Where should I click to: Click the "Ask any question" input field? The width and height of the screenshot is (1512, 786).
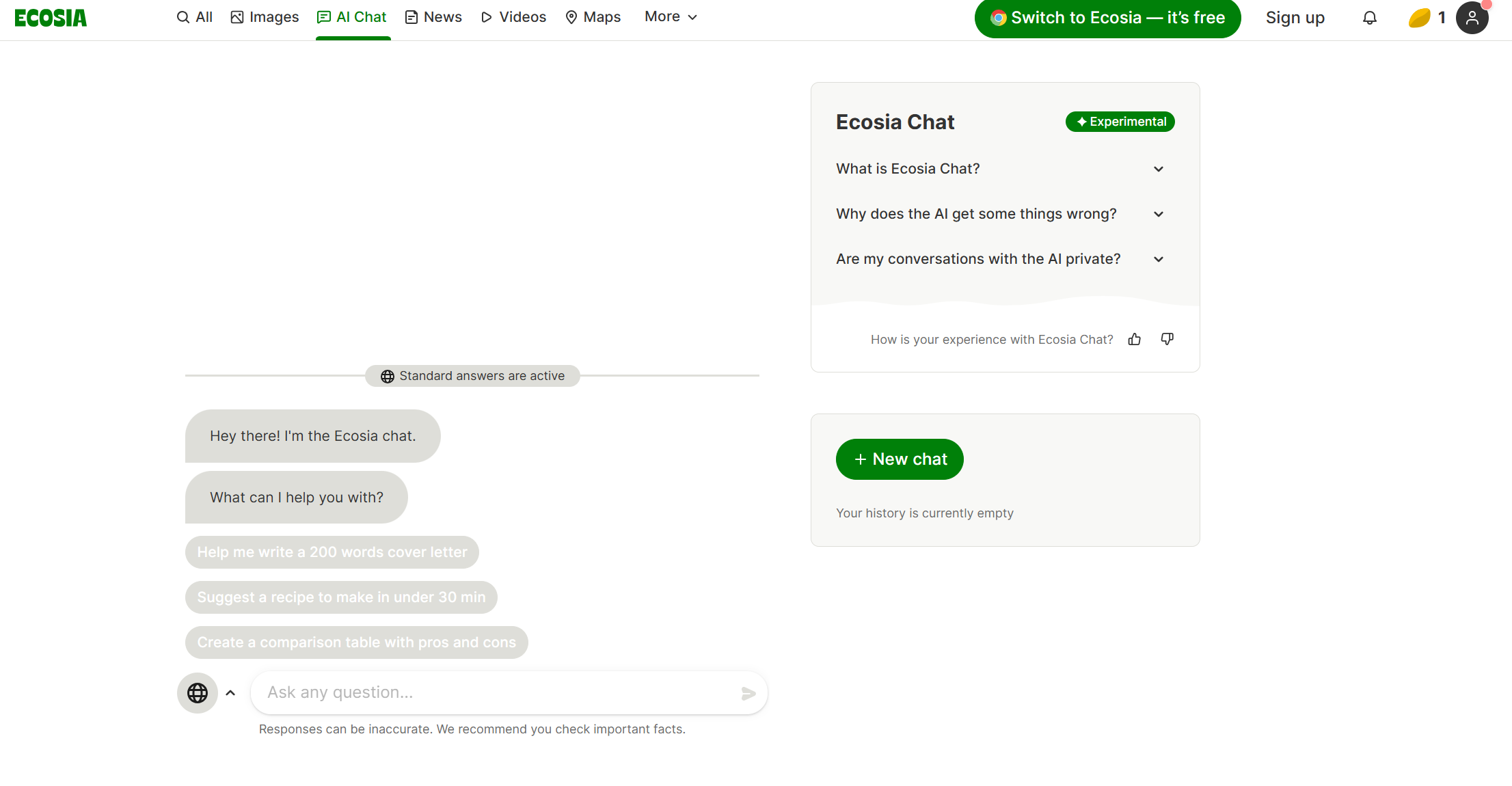[x=499, y=693]
